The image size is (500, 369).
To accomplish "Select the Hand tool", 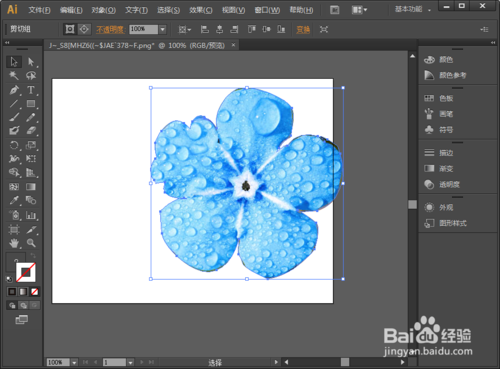I will point(14,243).
